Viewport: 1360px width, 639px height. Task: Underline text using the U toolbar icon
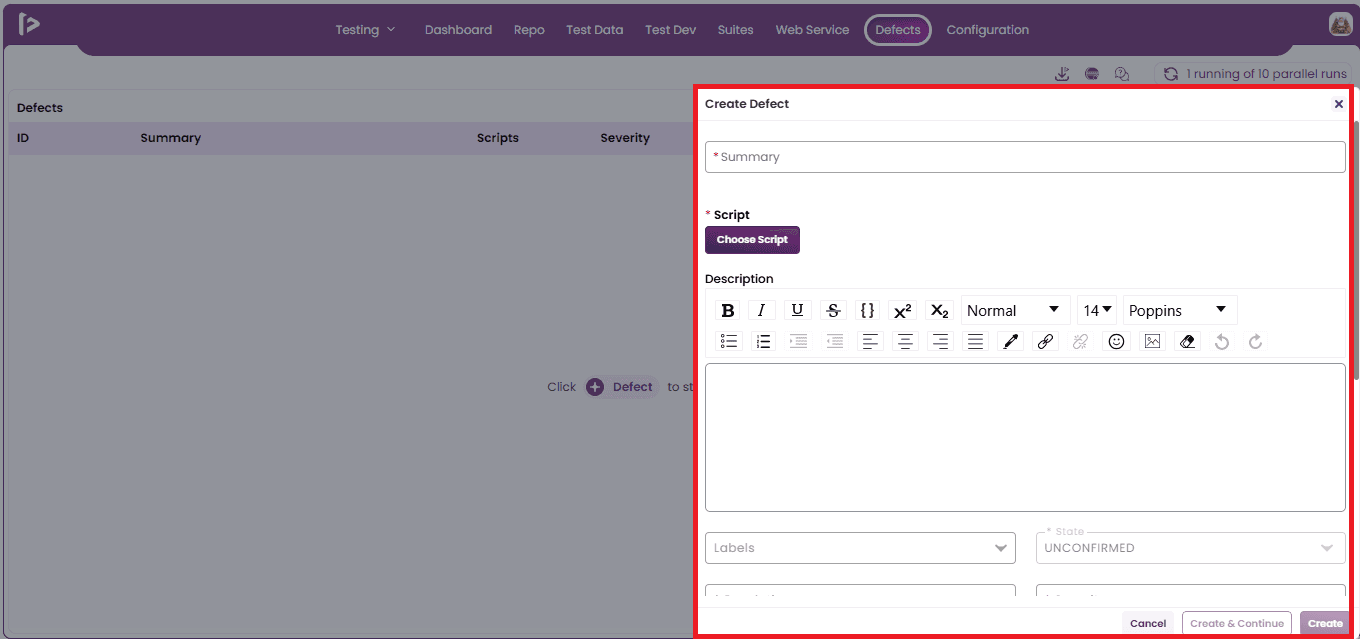point(797,310)
